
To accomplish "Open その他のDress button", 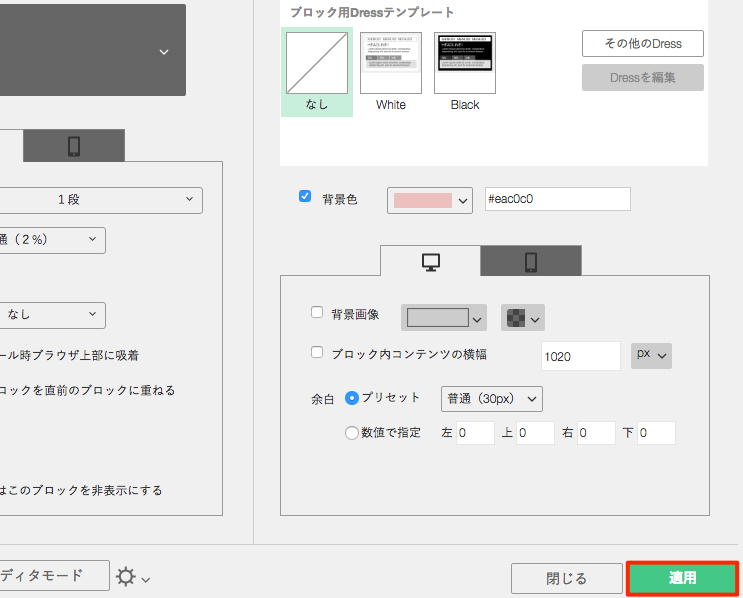I will [x=643, y=44].
